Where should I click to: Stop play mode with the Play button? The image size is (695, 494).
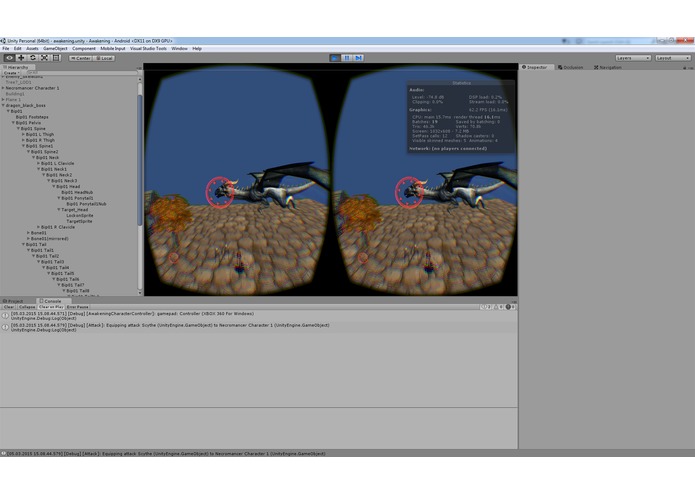click(x=335, y=58)
